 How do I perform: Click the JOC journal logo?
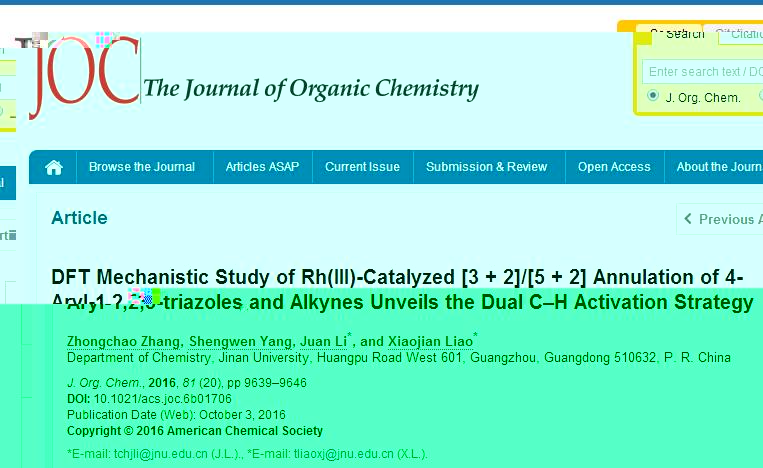click(x=85, y=77)
